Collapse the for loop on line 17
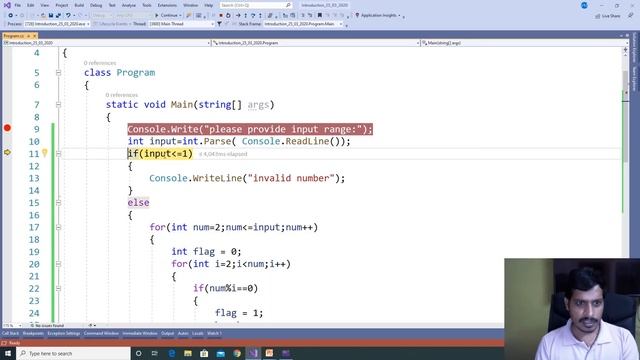Screen dimensions: 640x360 [58, 227]
